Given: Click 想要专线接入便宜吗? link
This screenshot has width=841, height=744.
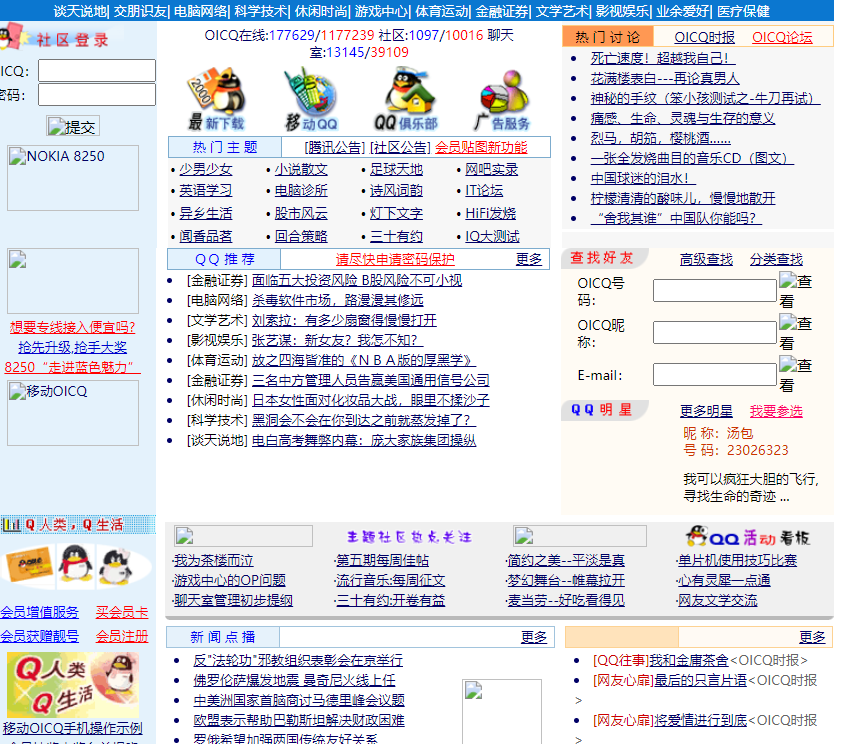Looking at the screenshot, I should pyautogui.click(x=72, y=327).
